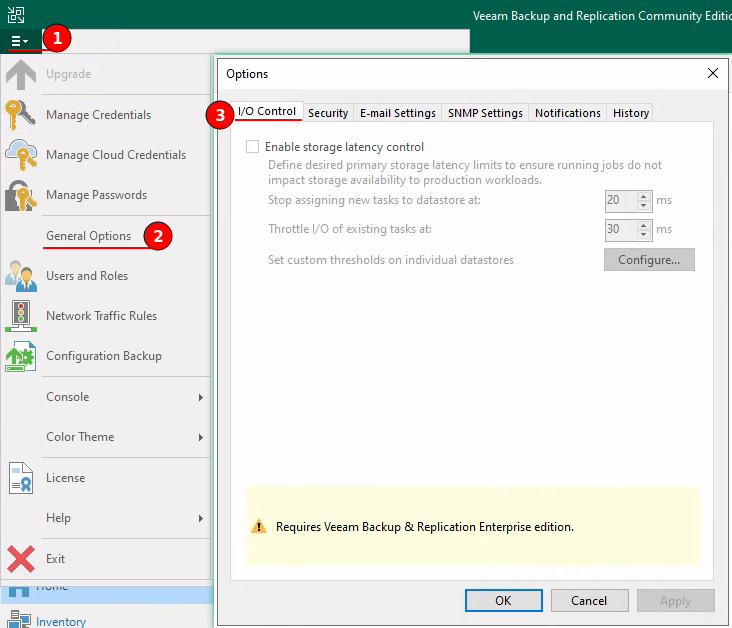Click the Manage Credentials key icon
This screenshot has height=628, width=732.
pyautogui.click(x=20, y=115)
